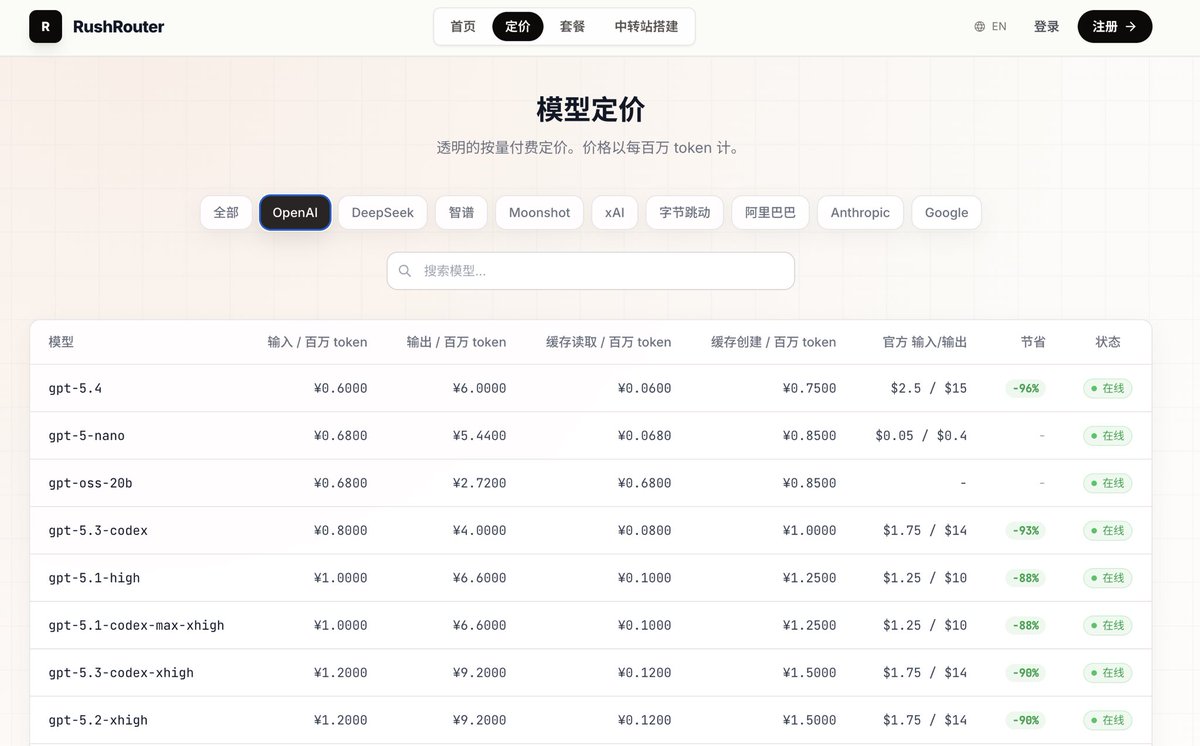Click the ¥0.0600 cache read price
Viewport: 1200px width, 746px height.
pos(644,388)
